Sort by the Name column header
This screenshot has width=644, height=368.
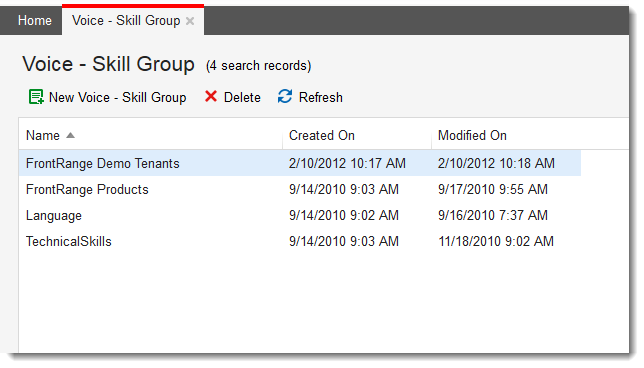coord(43,135)
